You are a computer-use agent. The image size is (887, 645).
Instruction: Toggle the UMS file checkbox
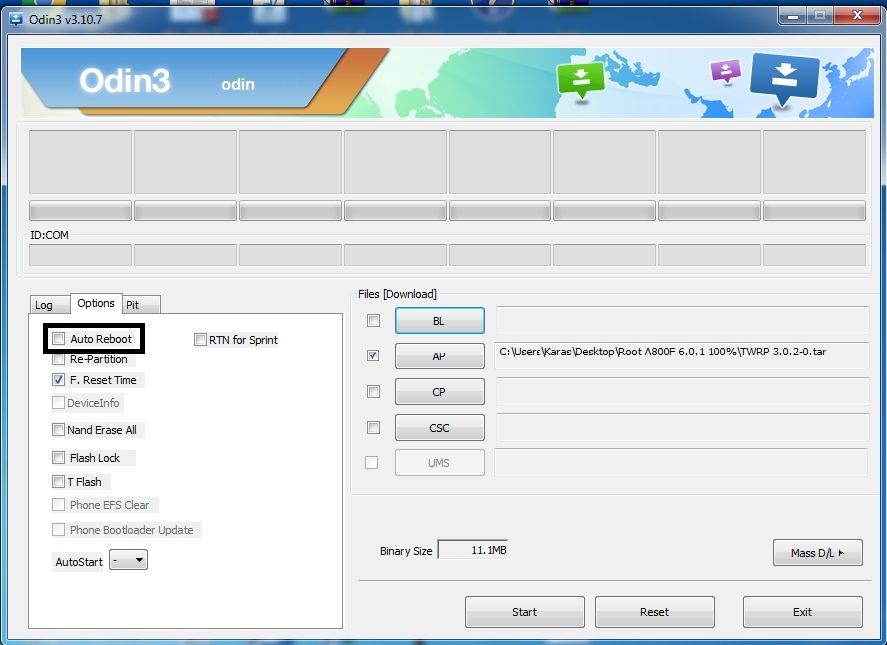[x=372, y=463]
